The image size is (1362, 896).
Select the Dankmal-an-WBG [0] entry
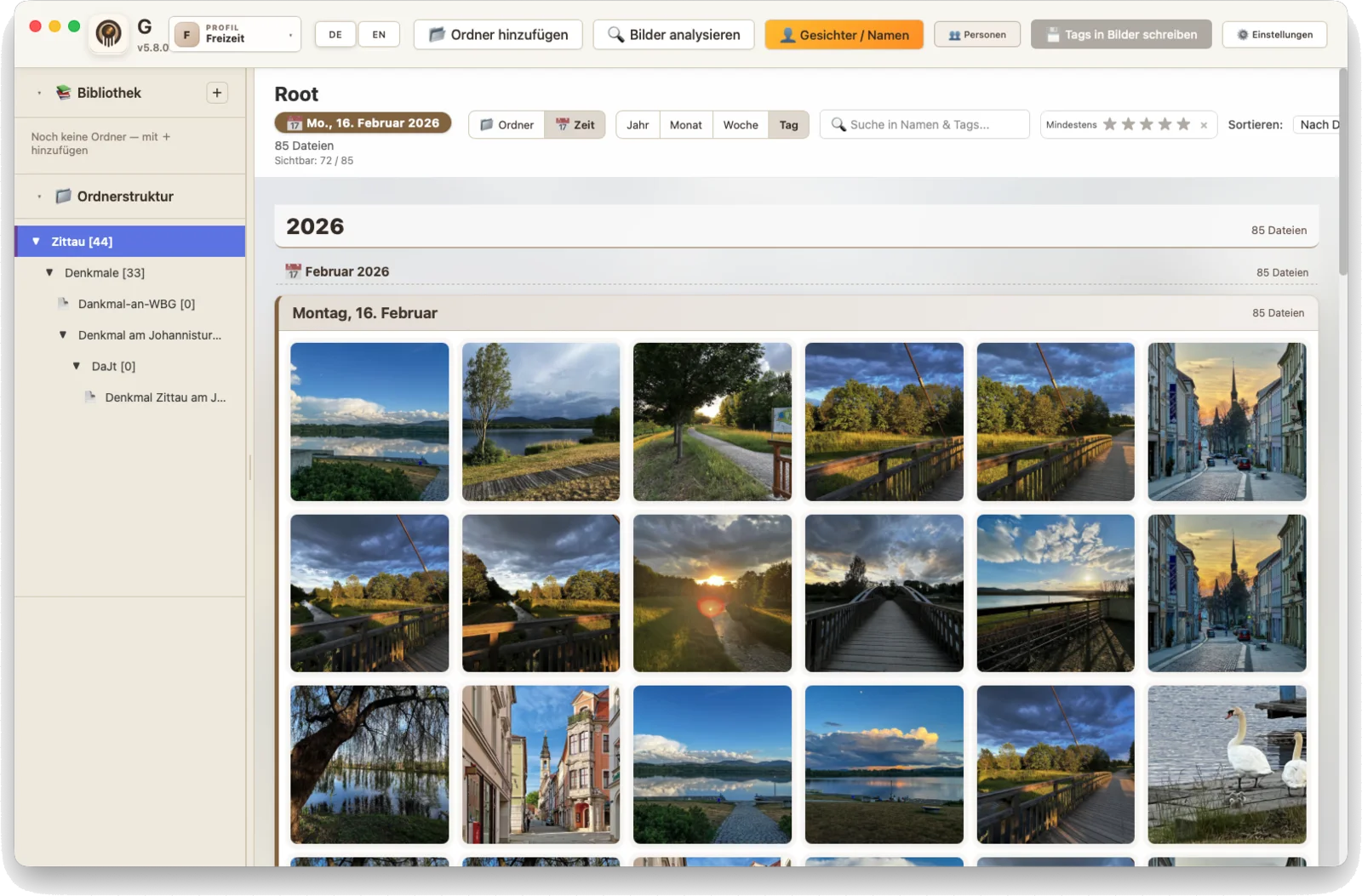coord(136,304)
